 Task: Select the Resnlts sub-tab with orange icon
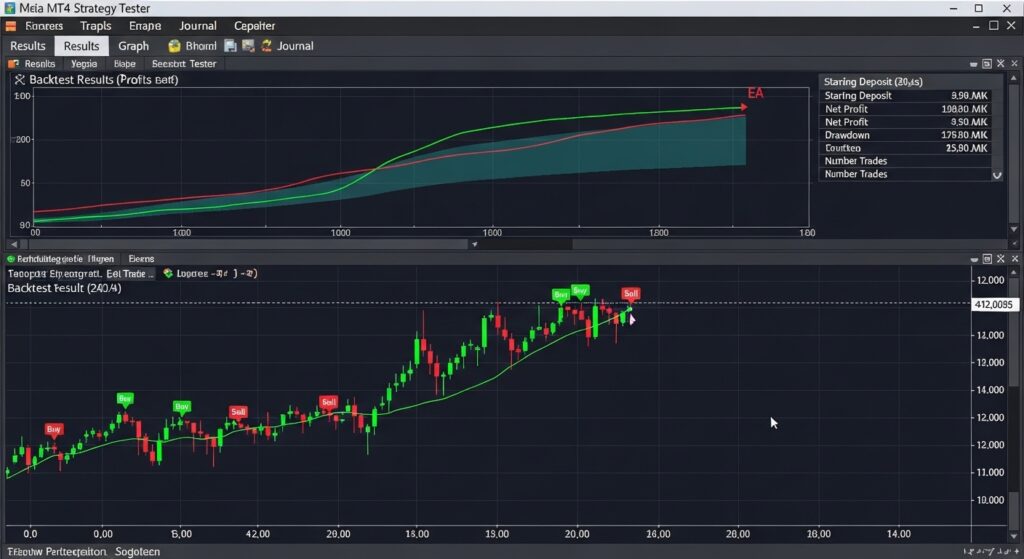pos(32,64)
